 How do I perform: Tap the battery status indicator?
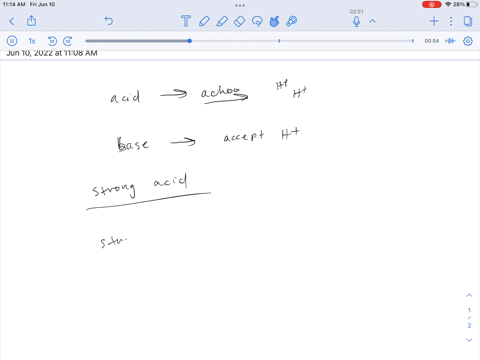pyautogui.click(x=464, y=4)
